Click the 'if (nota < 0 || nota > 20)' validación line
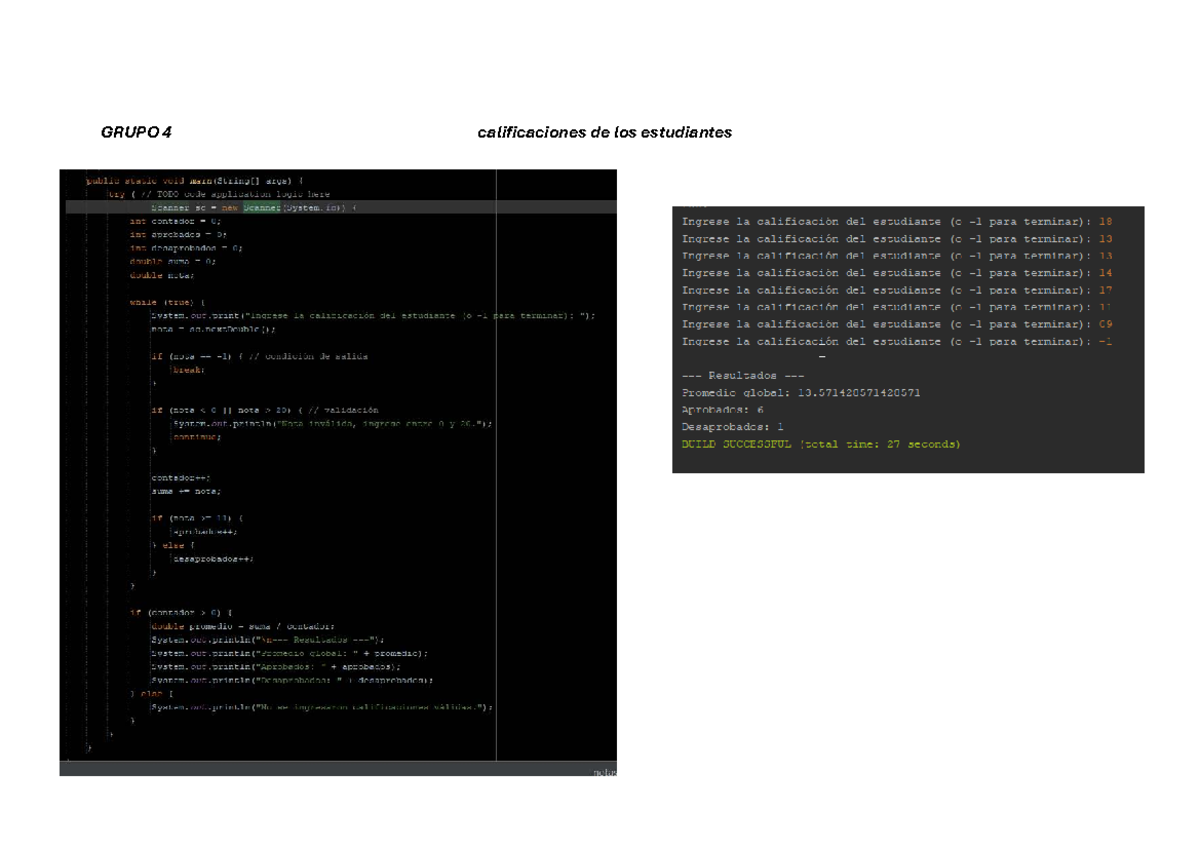Viewport: 1200px width, 849px height. pyautogui.click(x=265, y=410)
